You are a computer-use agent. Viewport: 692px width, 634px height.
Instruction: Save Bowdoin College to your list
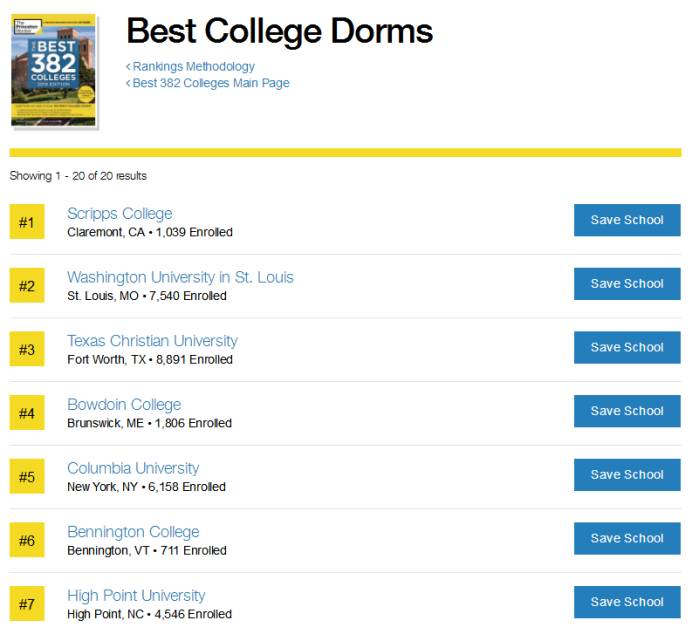[627, 411]
